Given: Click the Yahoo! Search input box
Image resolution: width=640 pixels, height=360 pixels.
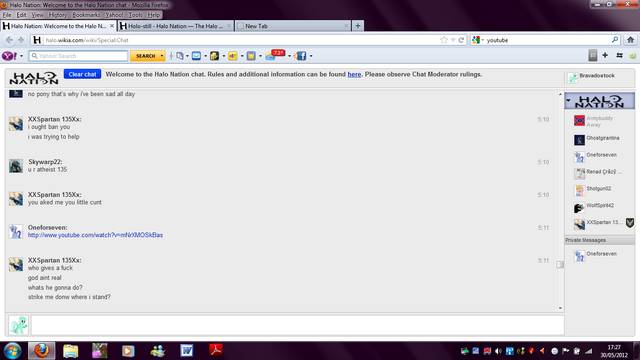Looking at the screenshot, I should point(78,56).
